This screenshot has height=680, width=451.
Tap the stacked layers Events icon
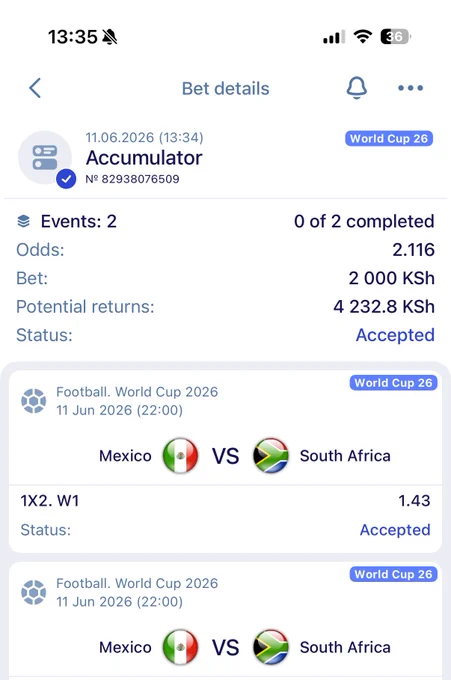(23, 221)
